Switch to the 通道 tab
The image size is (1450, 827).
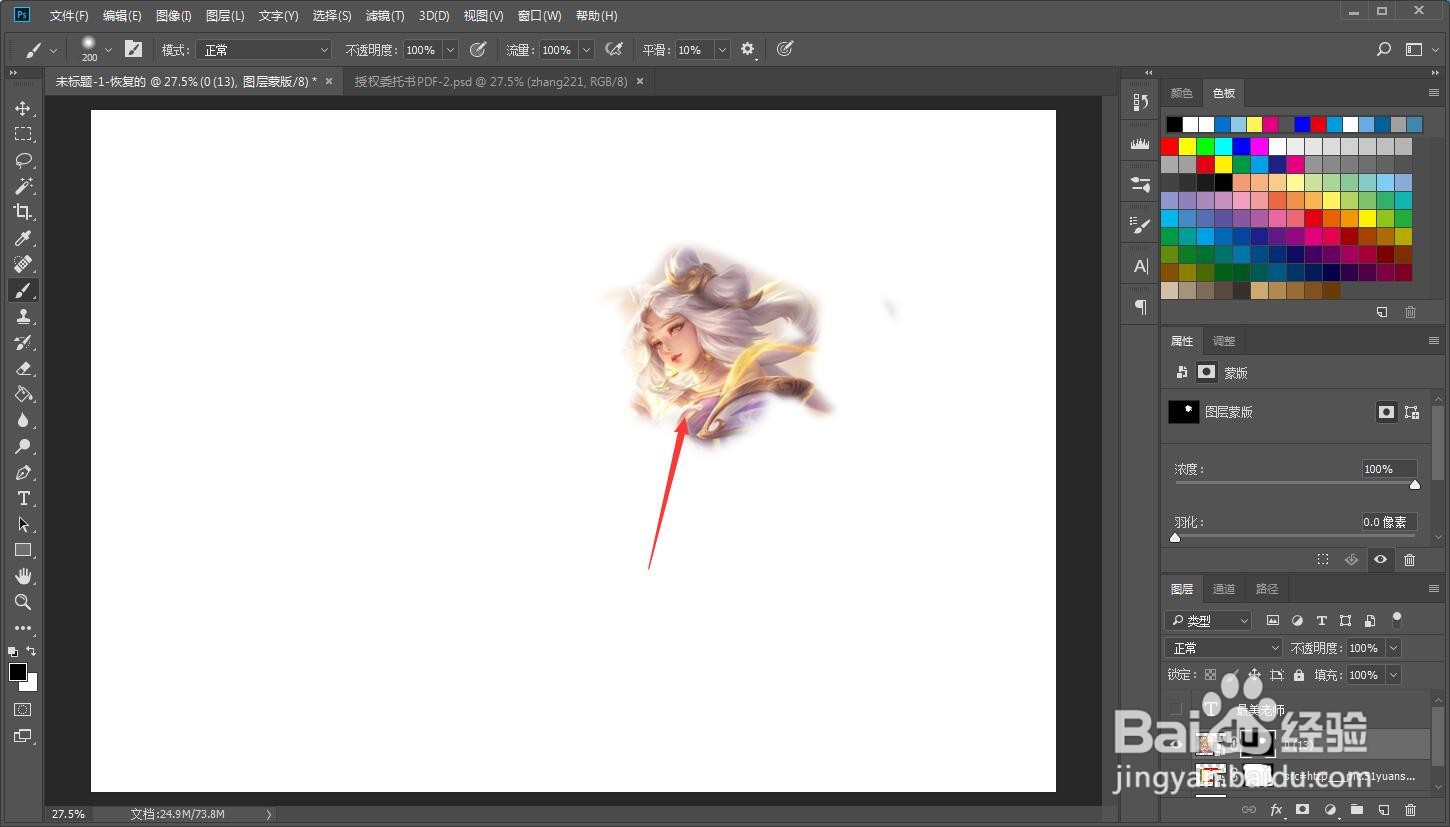pos(1223,589)
